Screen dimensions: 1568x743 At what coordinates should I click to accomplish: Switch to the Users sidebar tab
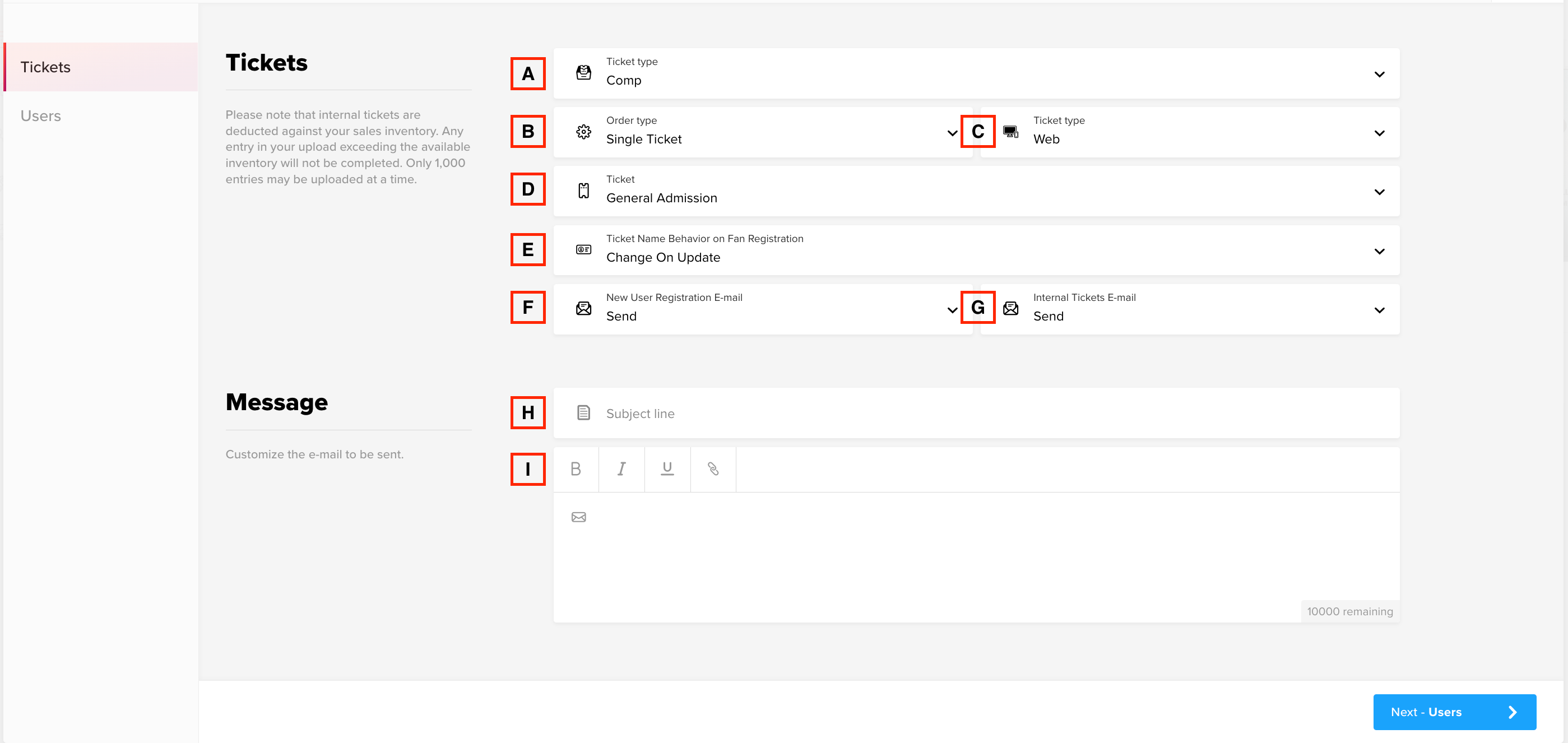tap(101, 115)
